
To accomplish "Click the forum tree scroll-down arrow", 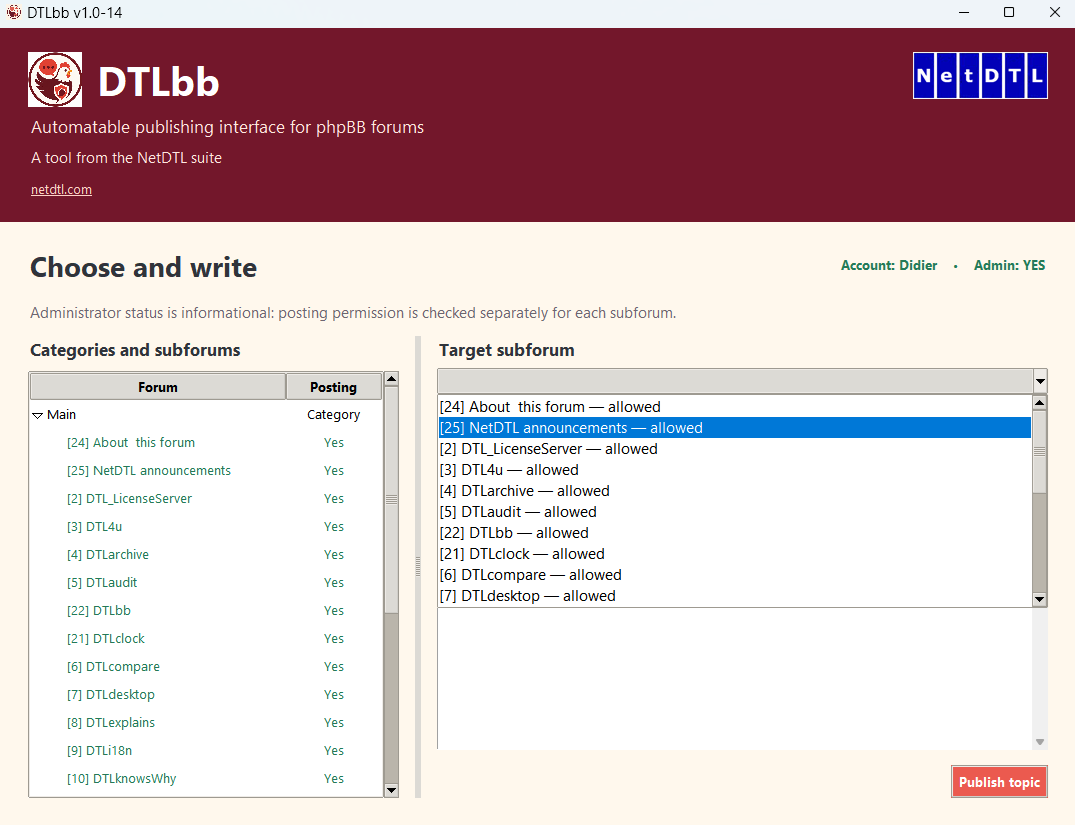I will tap(391, 790).
